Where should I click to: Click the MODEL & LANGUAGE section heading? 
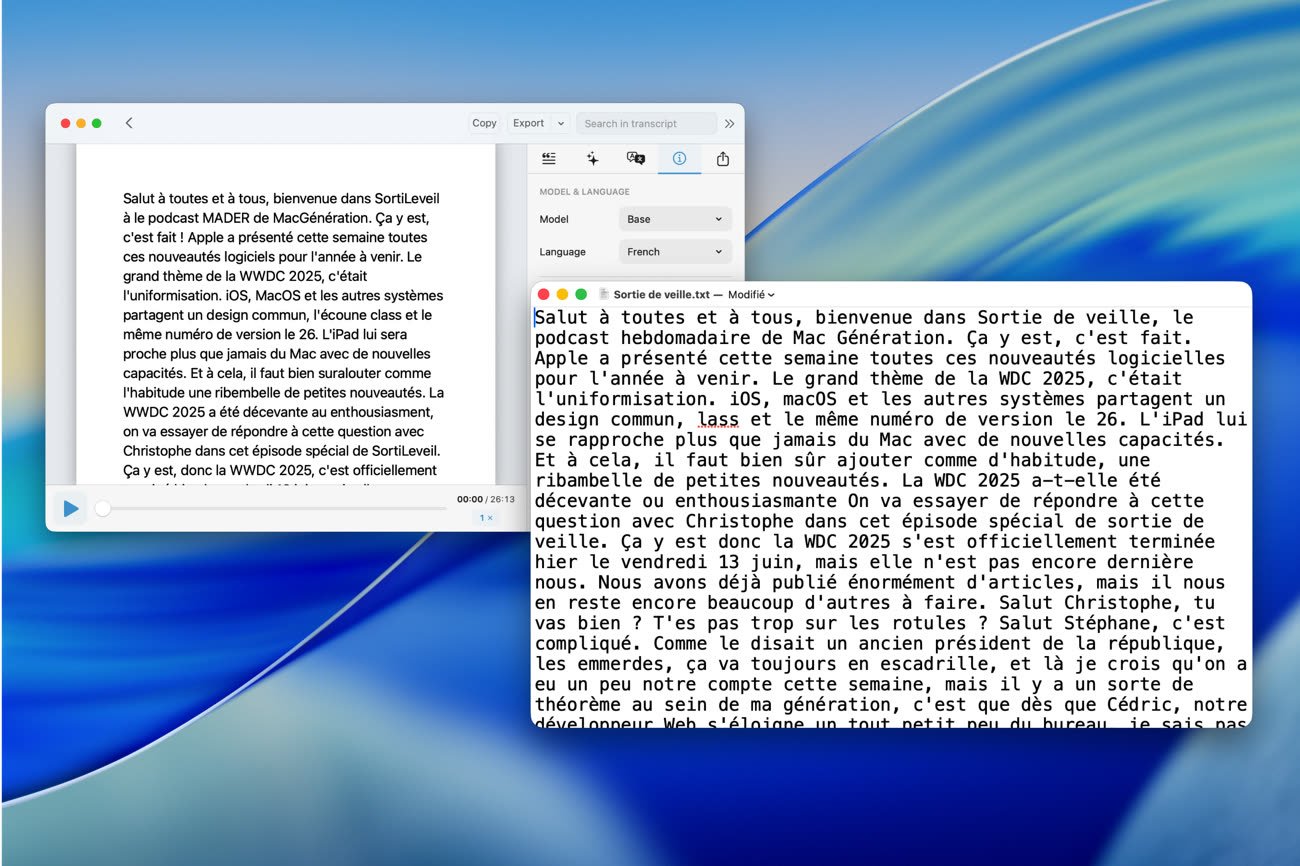[584, 191]
